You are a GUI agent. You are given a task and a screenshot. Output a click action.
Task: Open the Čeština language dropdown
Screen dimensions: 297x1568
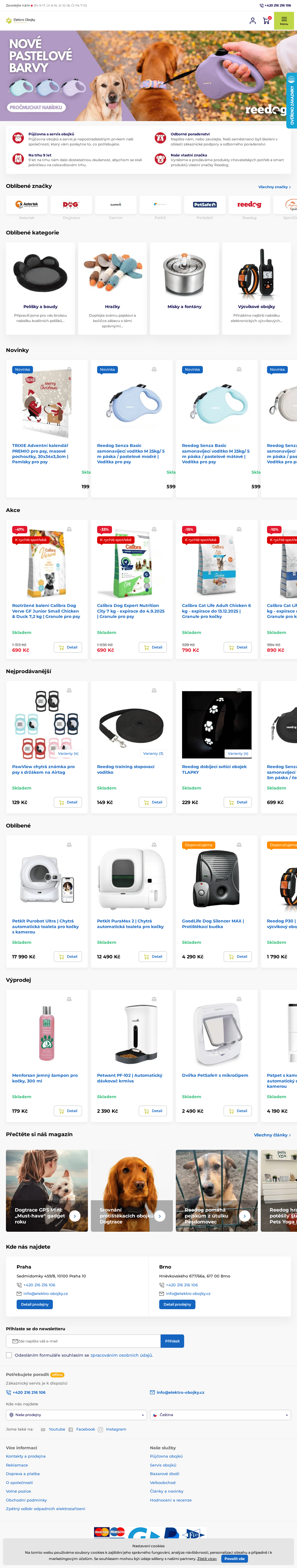[x=220, y=1415]
